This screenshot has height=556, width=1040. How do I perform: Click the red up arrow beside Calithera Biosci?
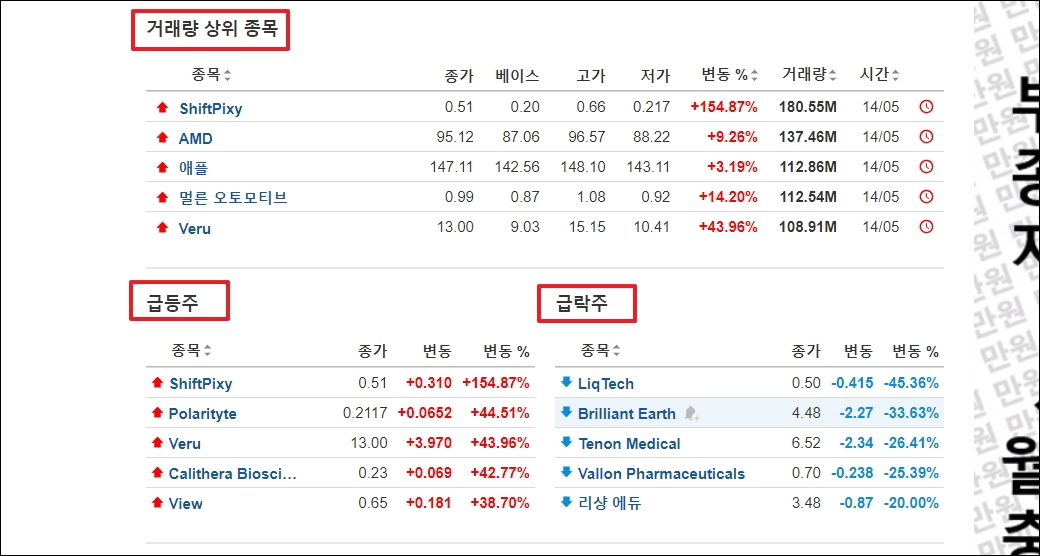(157, 472)
